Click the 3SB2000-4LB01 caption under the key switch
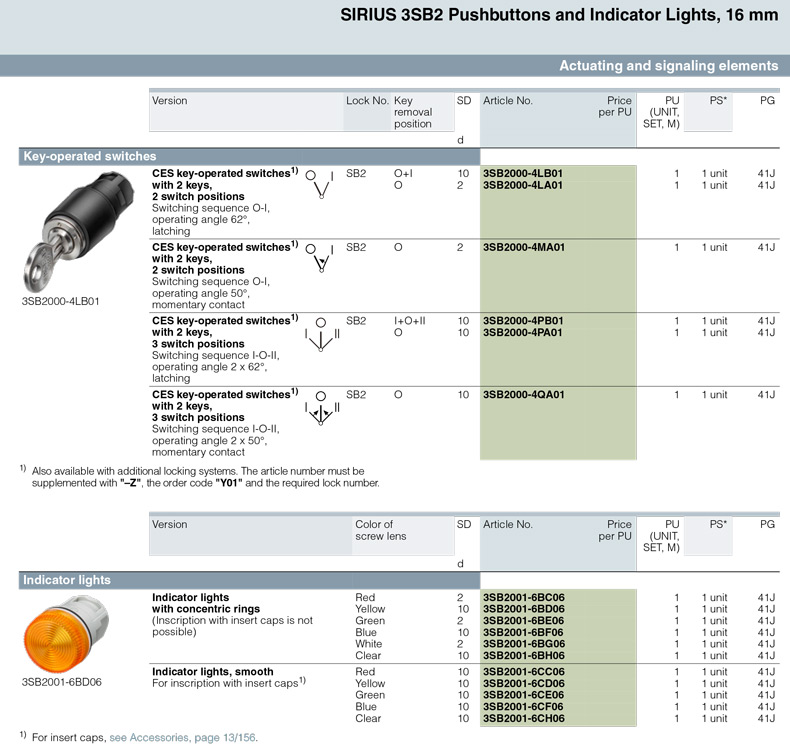 (60, 300)
